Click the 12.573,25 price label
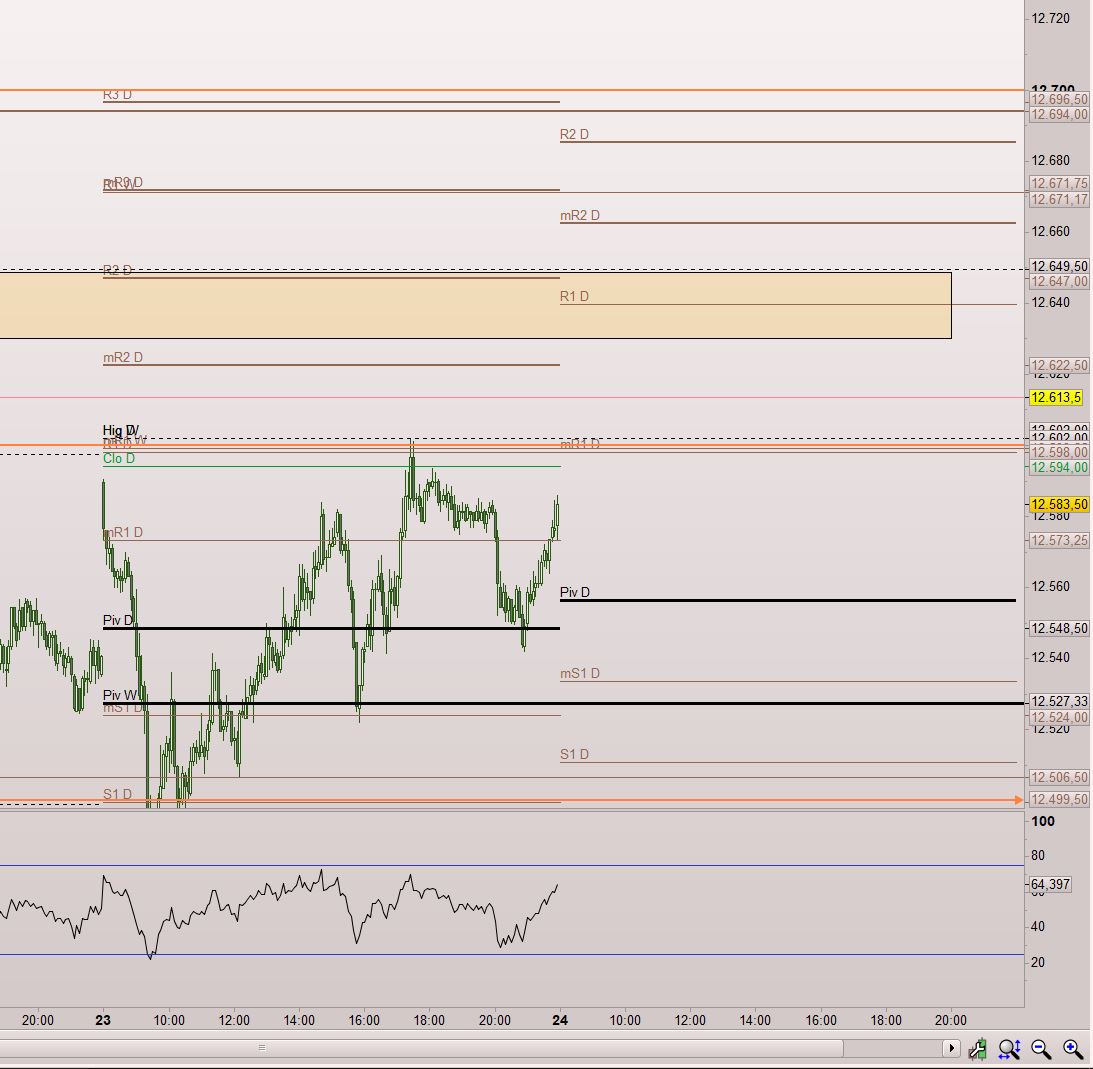This screenshot has width=1093, height=1069. click(x=1059, y=540)
